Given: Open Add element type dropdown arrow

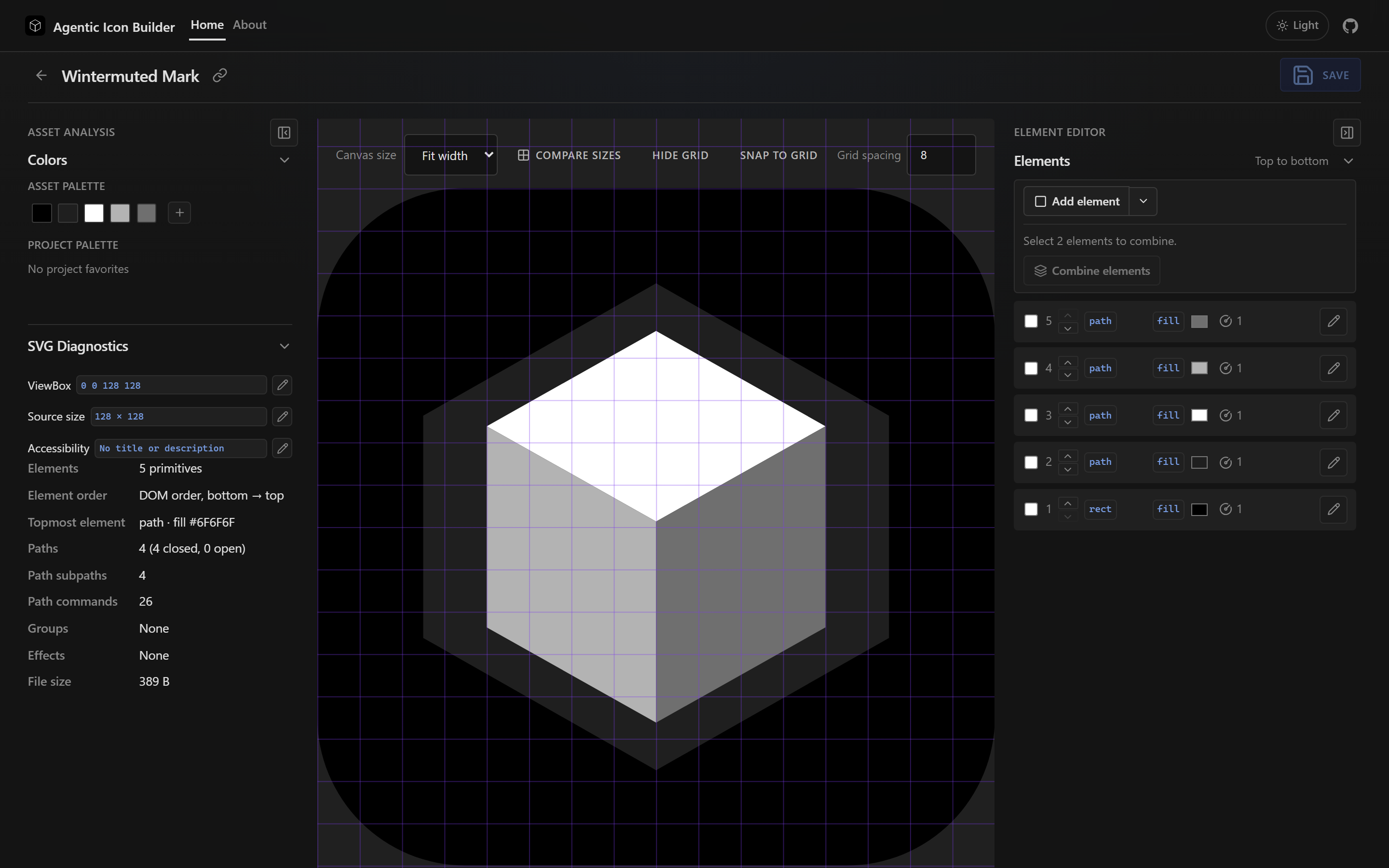Looking at the screenshot, I should coord(1143,202).
